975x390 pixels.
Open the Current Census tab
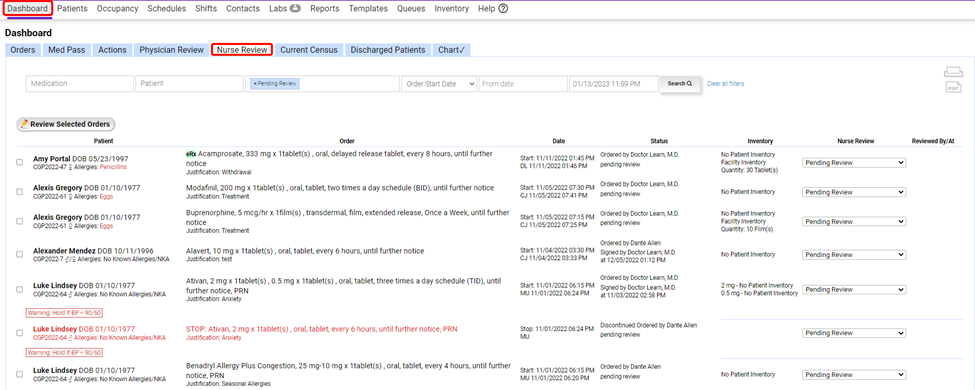(309, 50)
